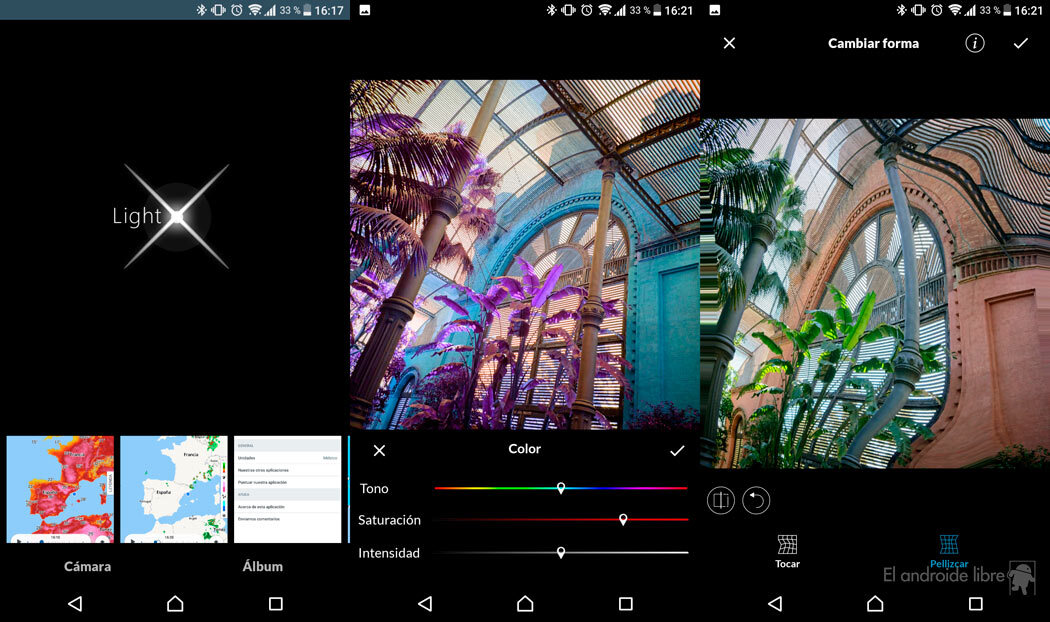
Task: Adjust the Tono hue slider handle
Action: click(561, 488)
